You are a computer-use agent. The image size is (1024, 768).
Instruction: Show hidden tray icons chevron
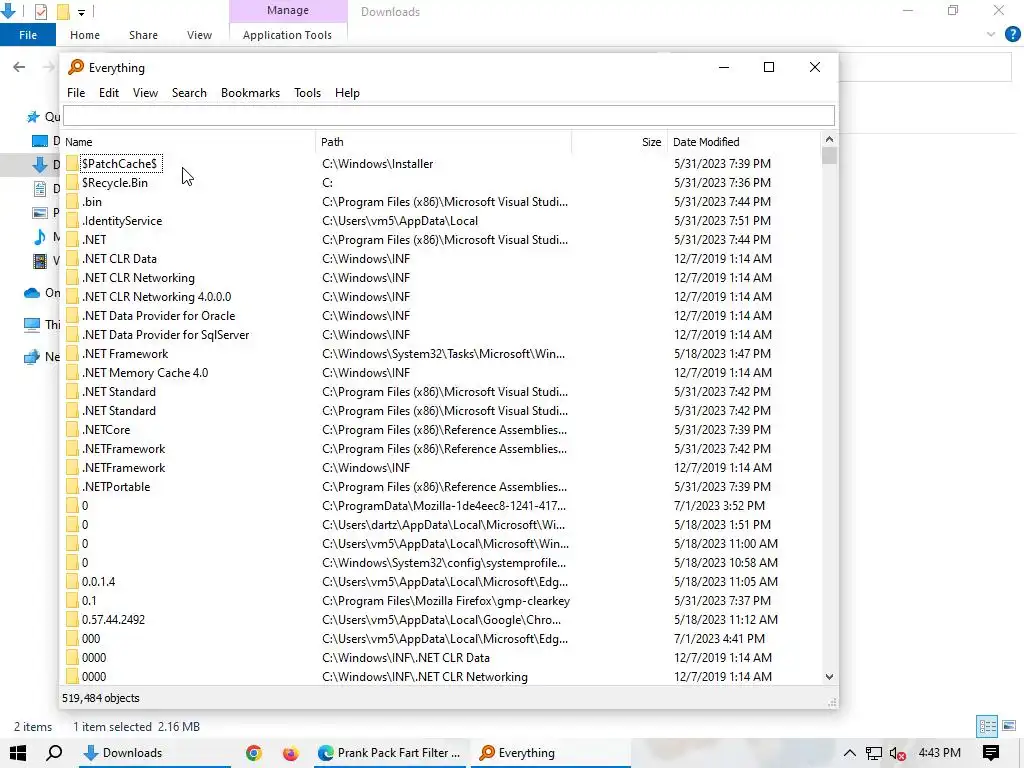849,753
